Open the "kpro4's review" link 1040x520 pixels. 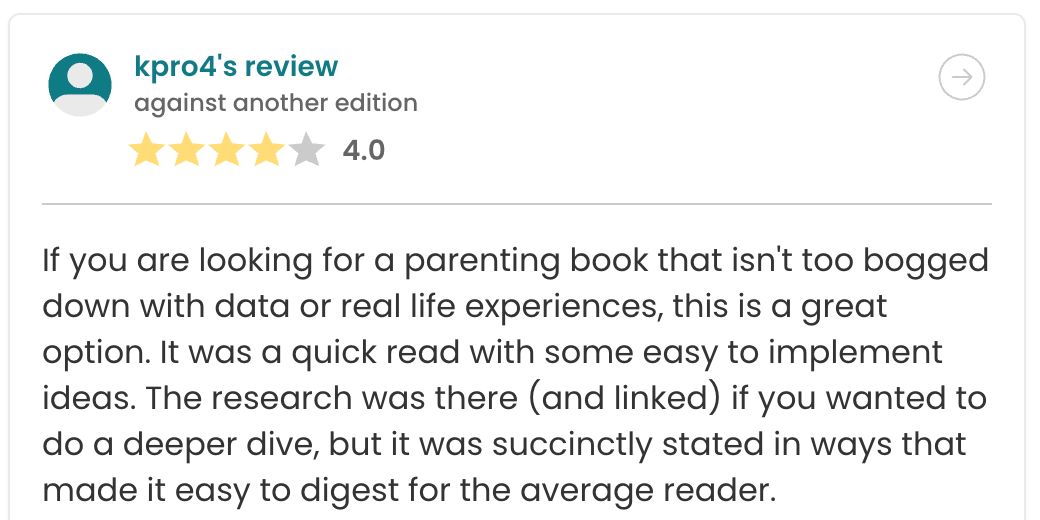point(236,67)
